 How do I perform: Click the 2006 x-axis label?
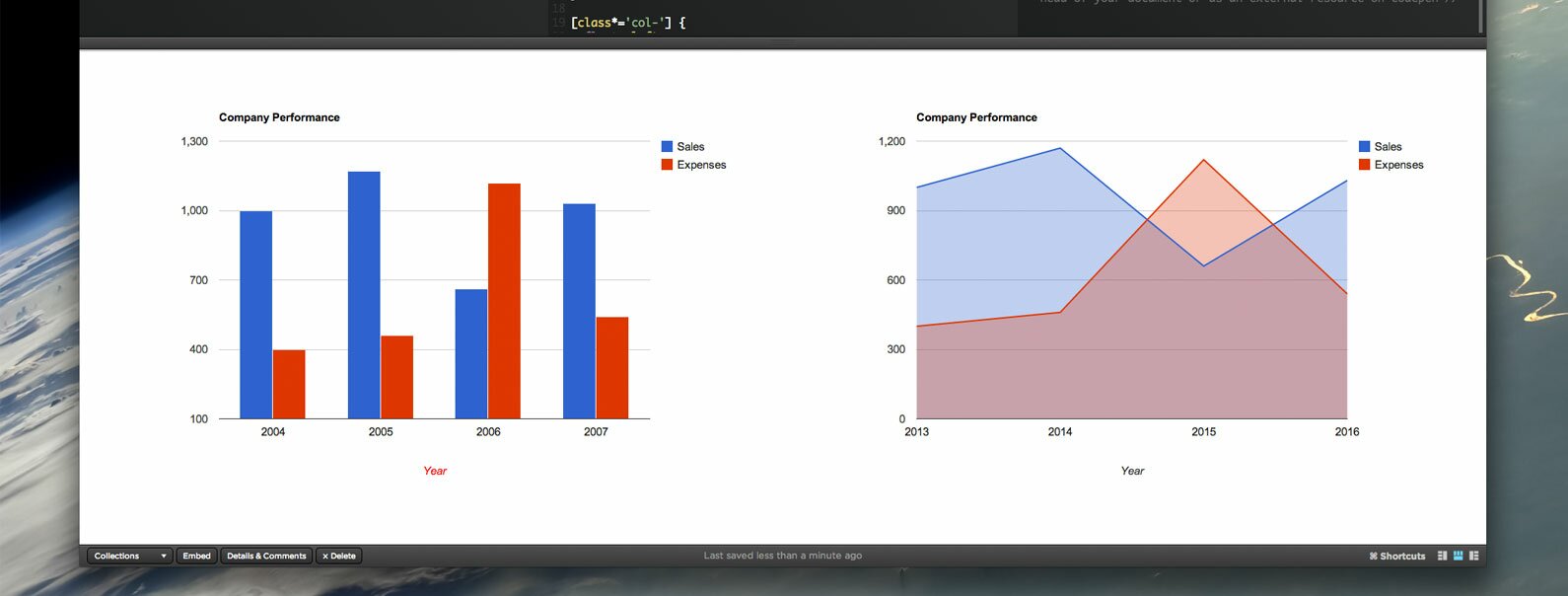(x=488, y=432)
